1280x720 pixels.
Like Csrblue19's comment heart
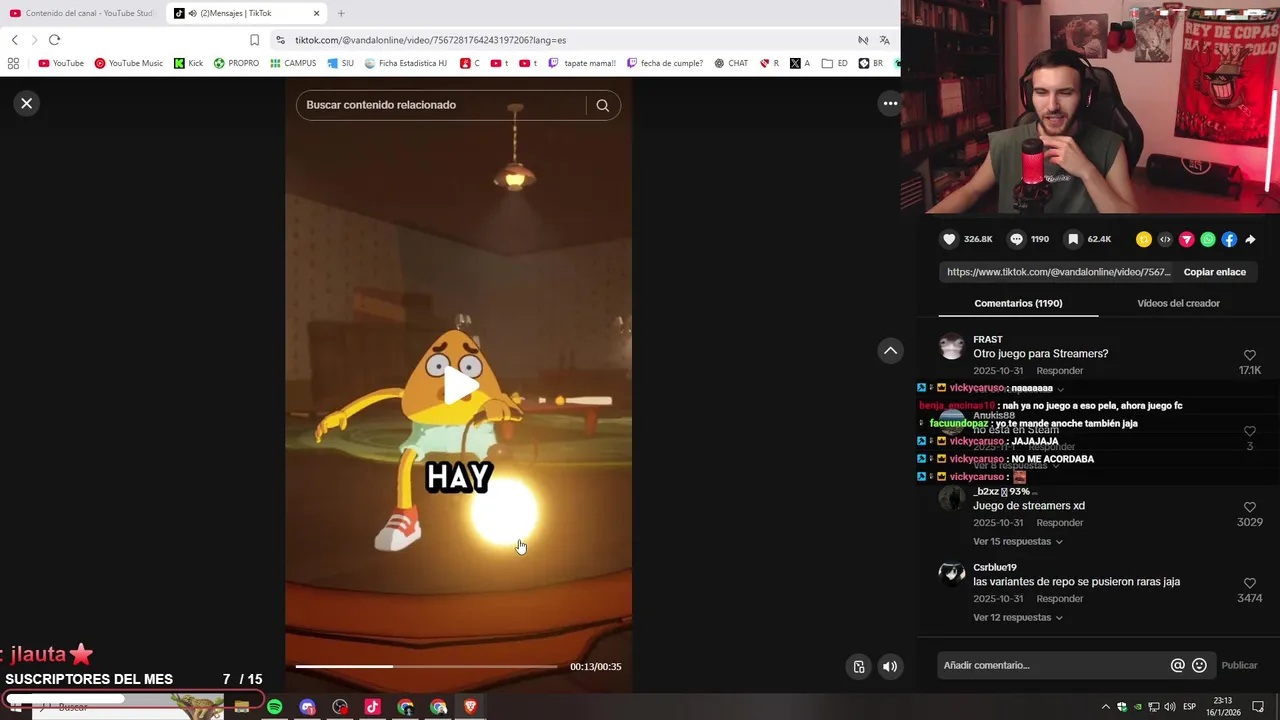pyautogui.click(x=1249, y=583)
